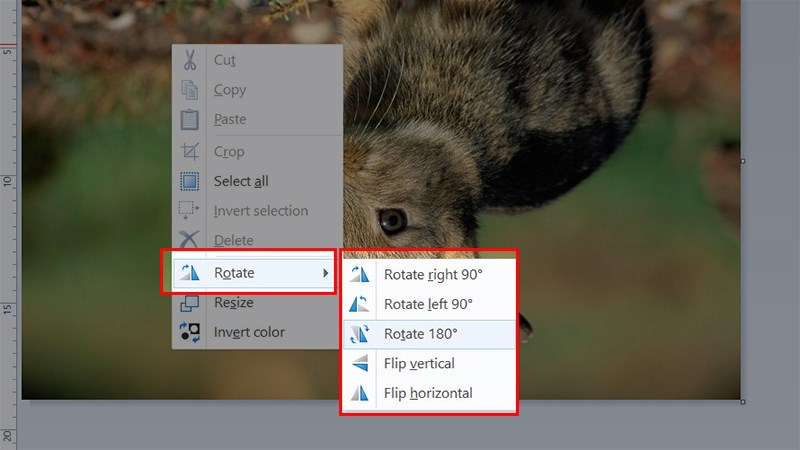Select Flip horizontal option
Image resolution: width=800 pixels, height=450 pixels.
coord(429,393)
